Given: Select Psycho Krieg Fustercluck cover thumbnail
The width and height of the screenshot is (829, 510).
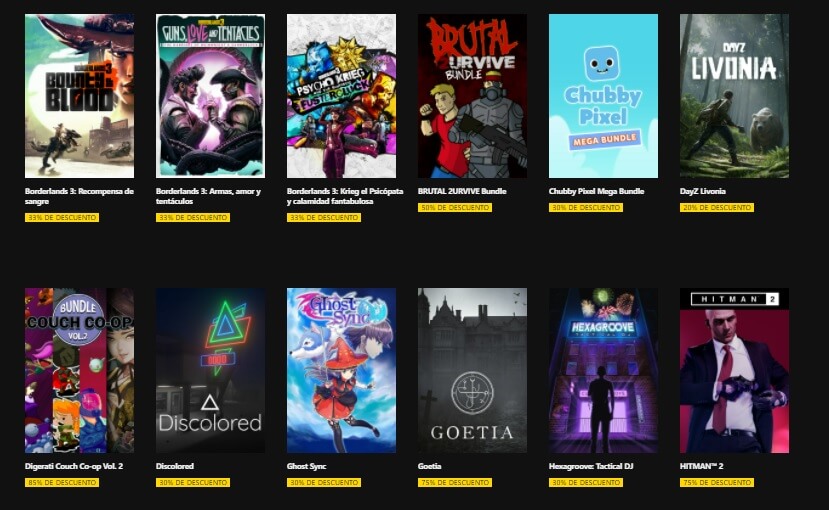Looking at the screenshot, I should point(341,96).
